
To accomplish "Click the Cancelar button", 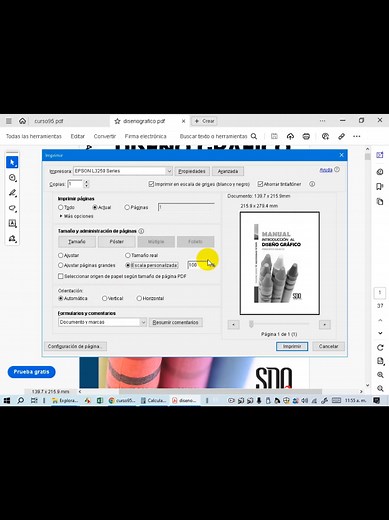I will point(328,346).
